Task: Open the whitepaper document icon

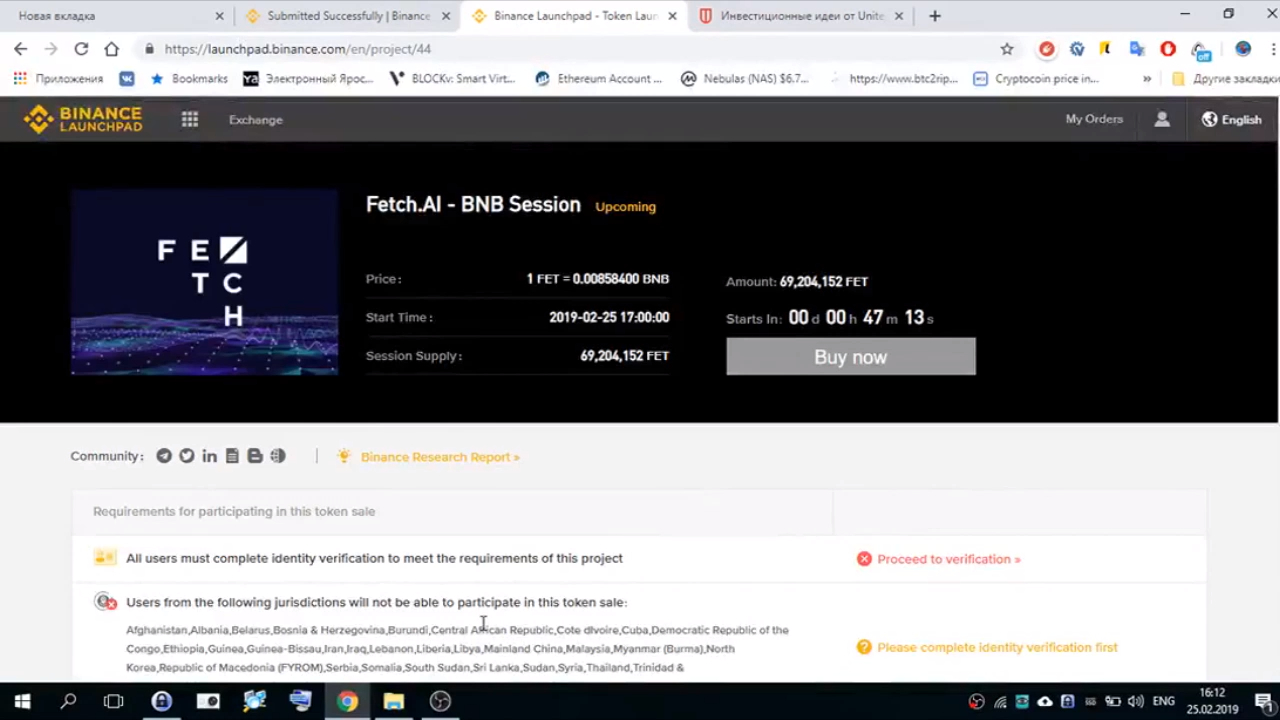Action: (232, 456)
